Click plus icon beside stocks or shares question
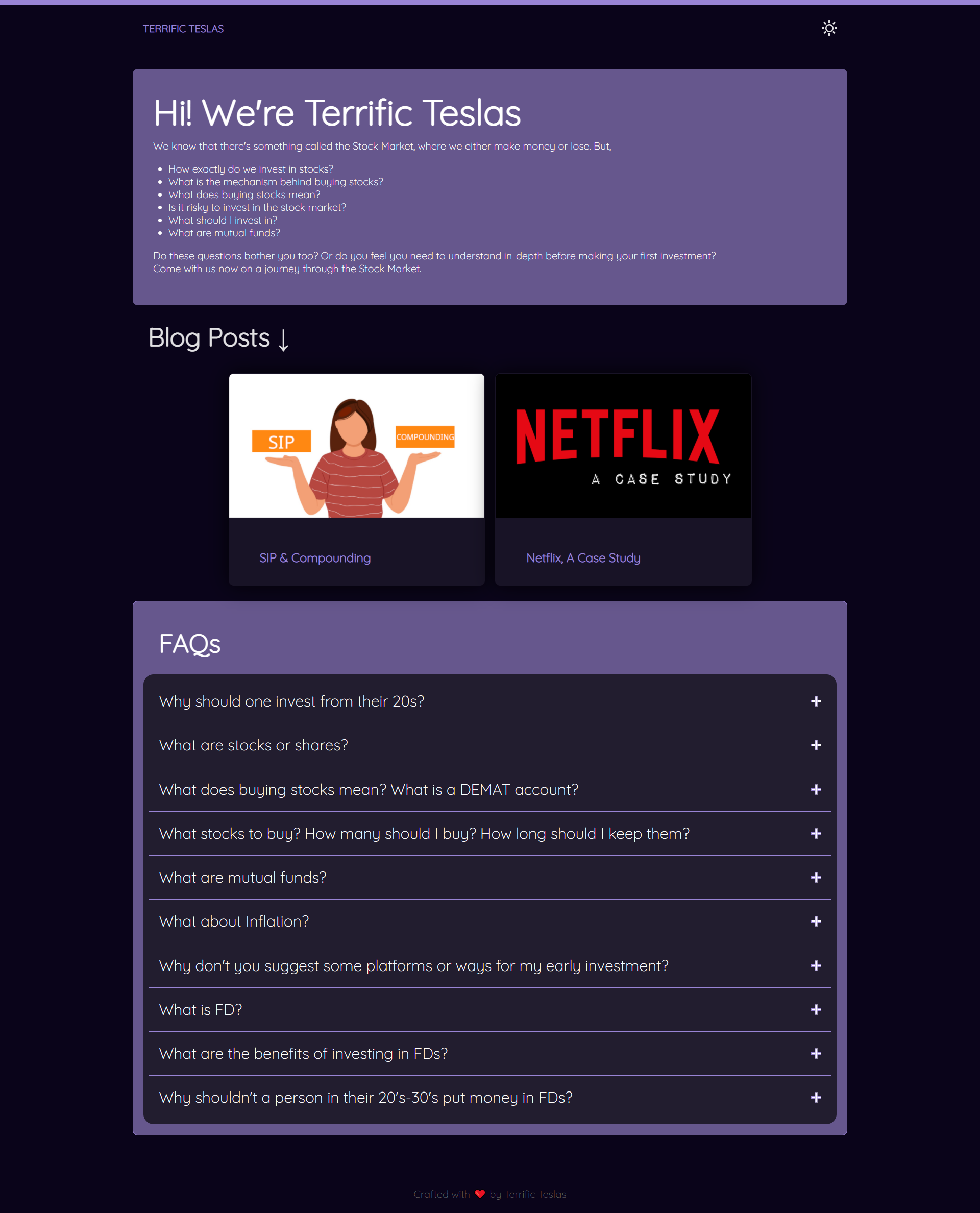The image size is (980, 1213). click(x=816, y=745)
